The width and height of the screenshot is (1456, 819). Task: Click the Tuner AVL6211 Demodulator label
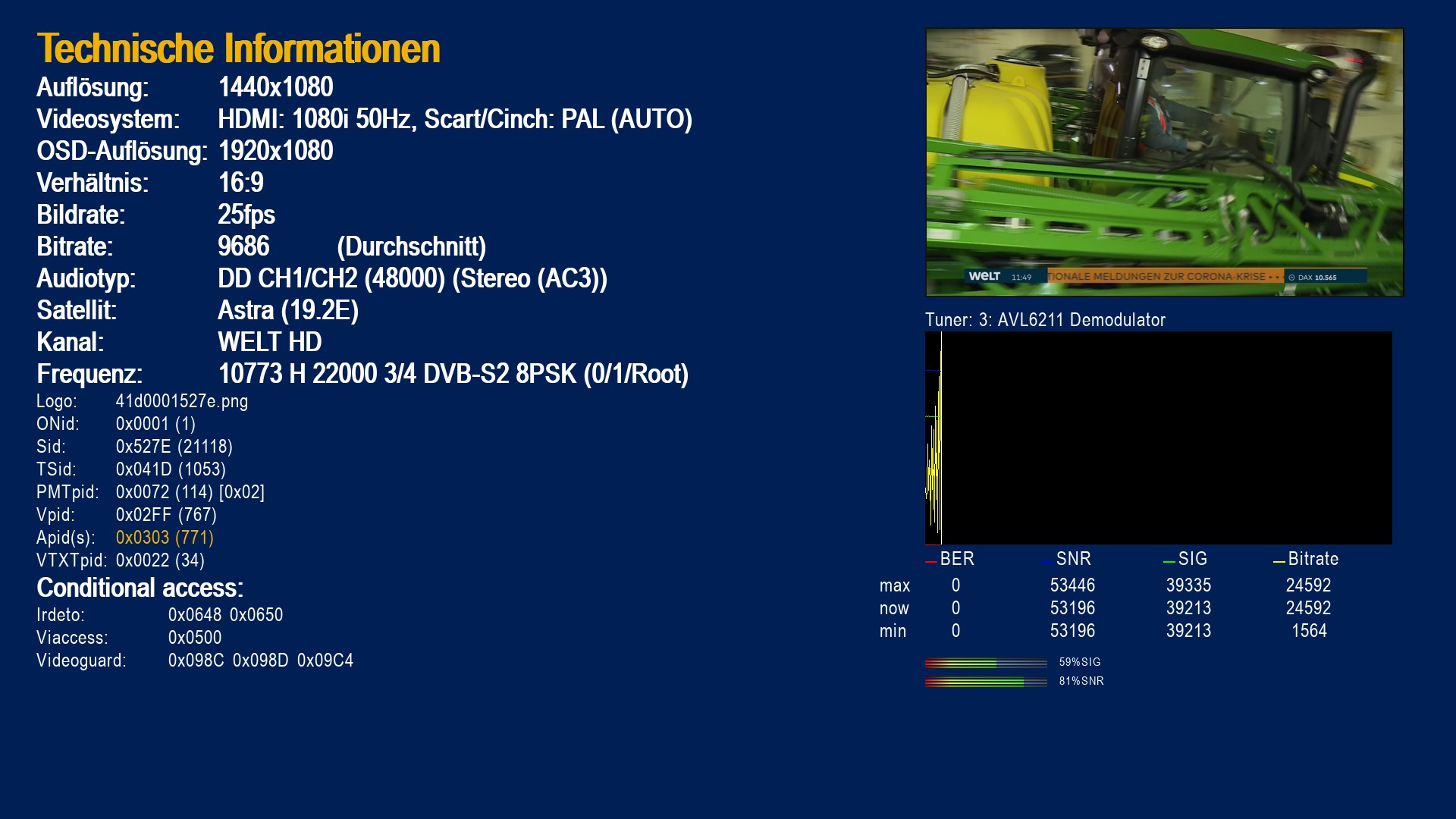tap(1045, 320)
